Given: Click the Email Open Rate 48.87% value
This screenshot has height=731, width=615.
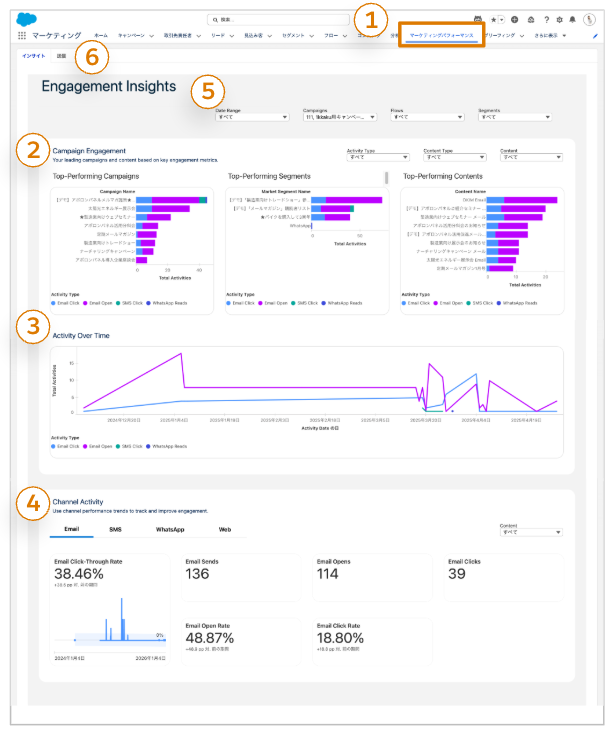Looking at the screenshot, I should [210, 638].
